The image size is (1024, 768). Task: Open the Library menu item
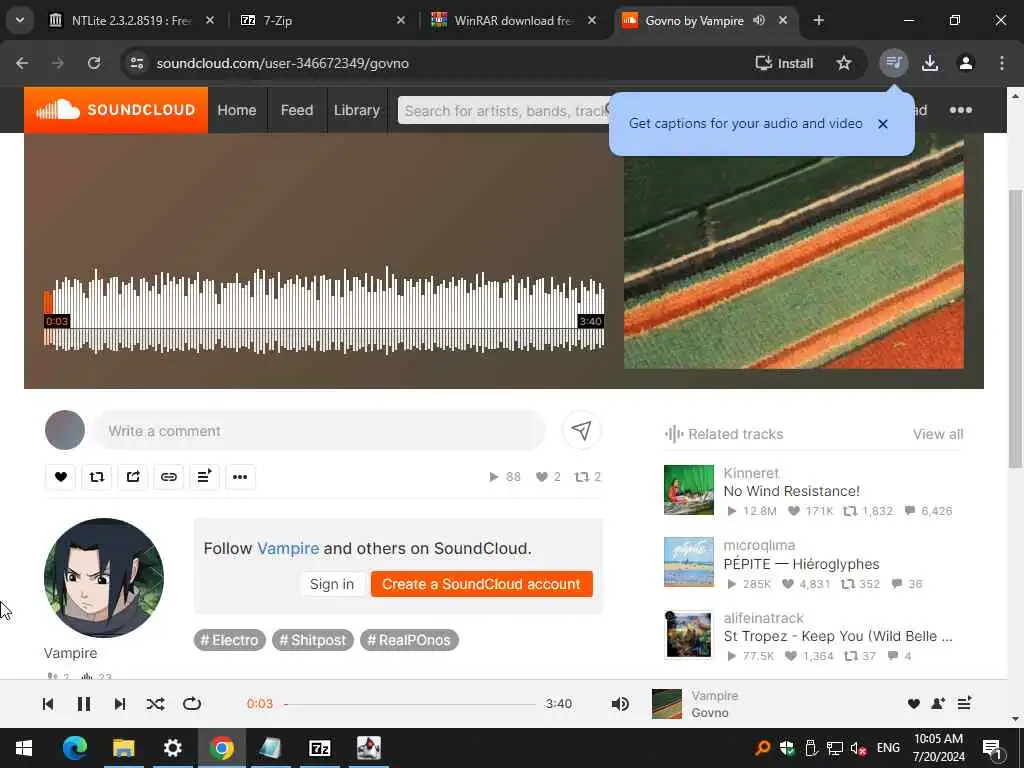pyautogui.click(x=357, y=110)
